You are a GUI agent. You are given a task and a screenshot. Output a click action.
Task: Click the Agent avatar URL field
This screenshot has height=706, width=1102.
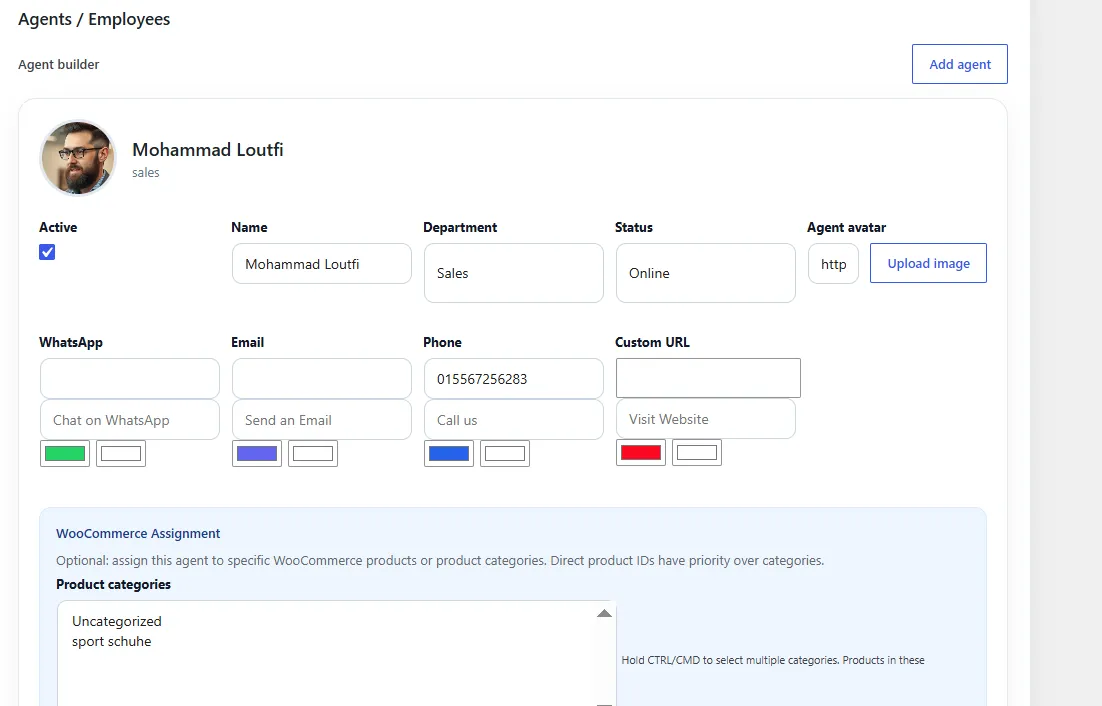834,263
